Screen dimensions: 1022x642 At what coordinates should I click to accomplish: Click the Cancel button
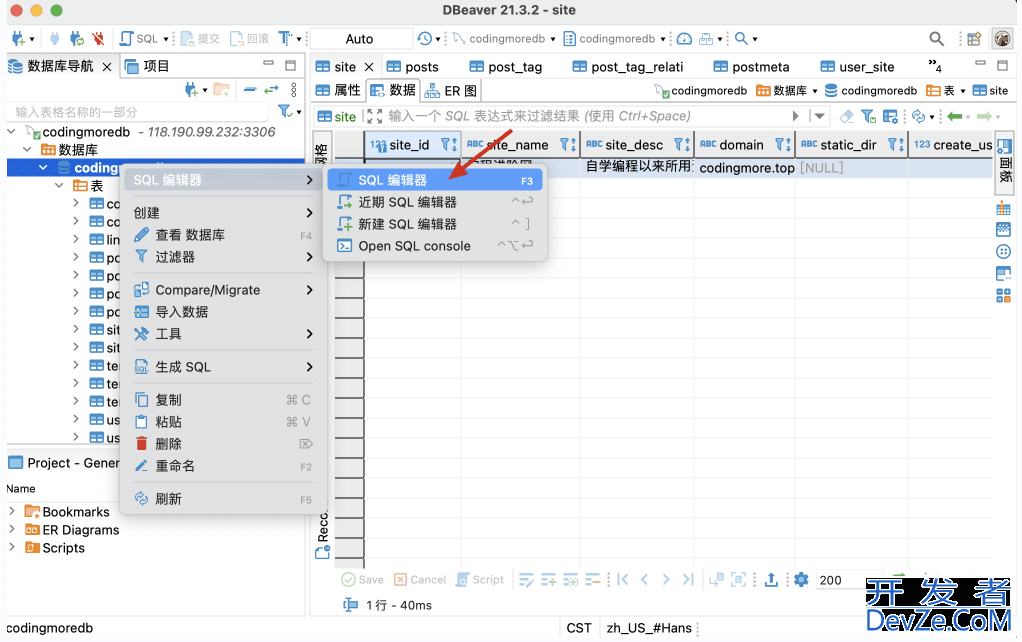pyautogui.click(x=420, y=579)
